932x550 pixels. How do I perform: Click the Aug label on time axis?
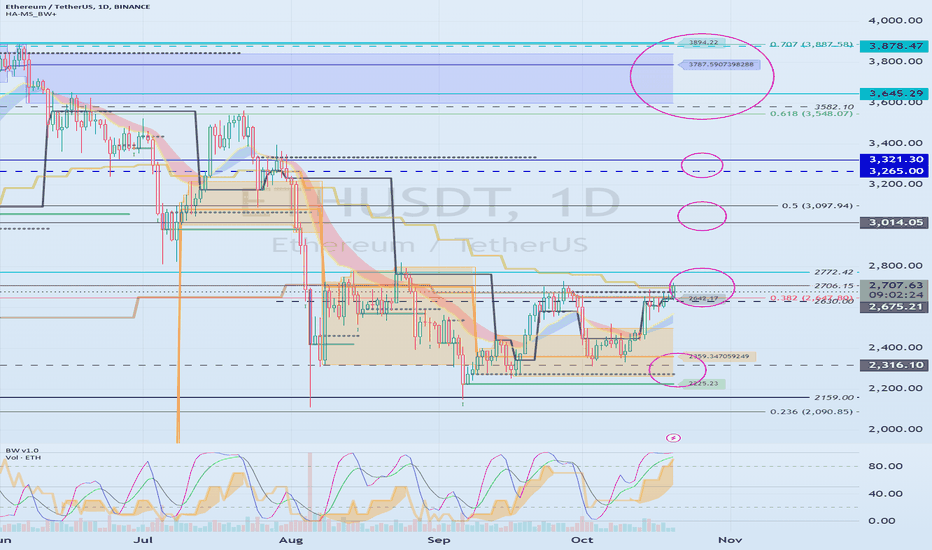291,540
